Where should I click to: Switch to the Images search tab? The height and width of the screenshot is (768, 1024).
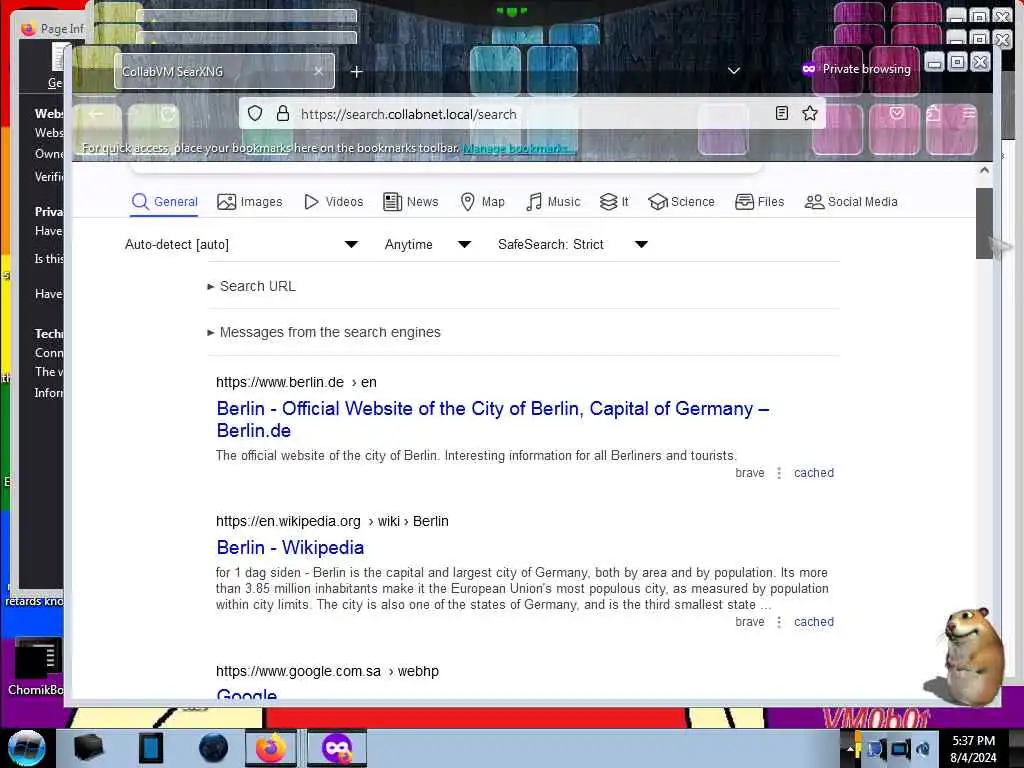[x=249, y=202]
